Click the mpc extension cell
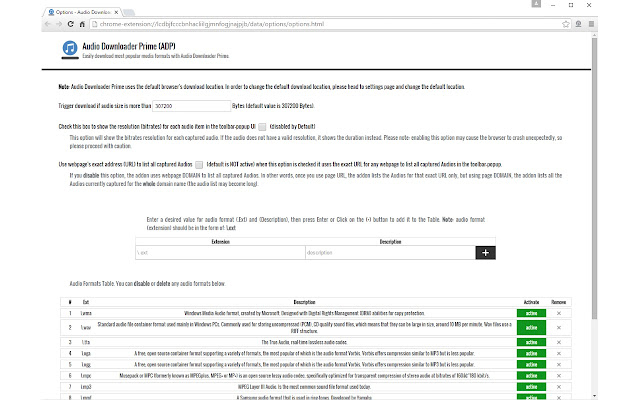This screenshot has height=400, width=640. point(86,376)
